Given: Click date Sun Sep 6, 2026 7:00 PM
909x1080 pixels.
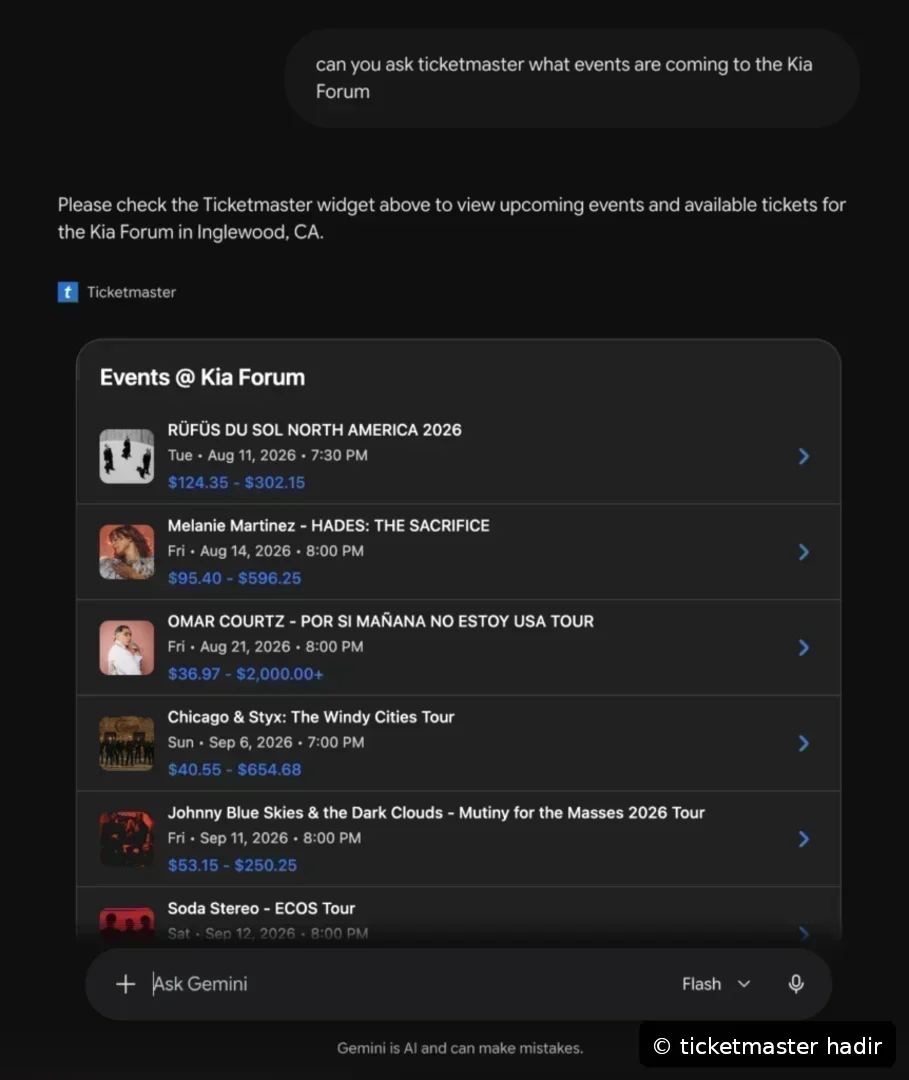Looking at the screenshot, I should coord(266,742).
